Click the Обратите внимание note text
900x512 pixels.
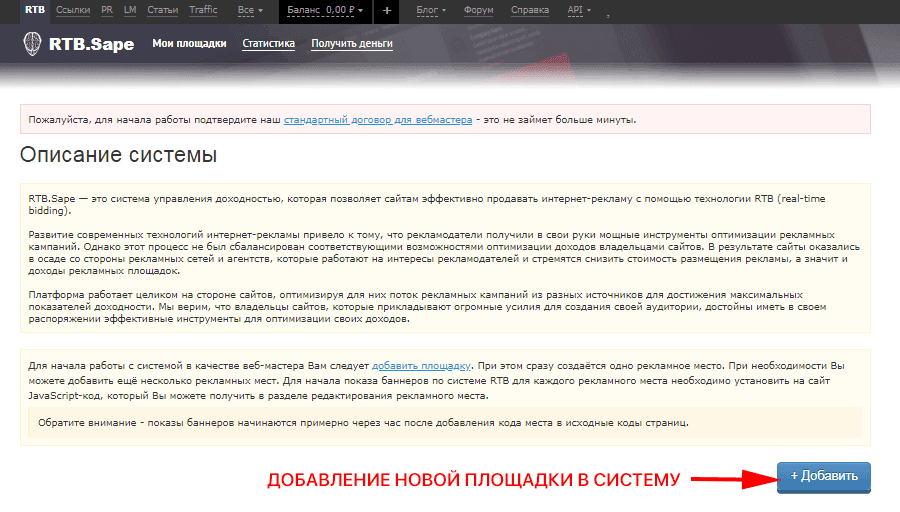363,423
